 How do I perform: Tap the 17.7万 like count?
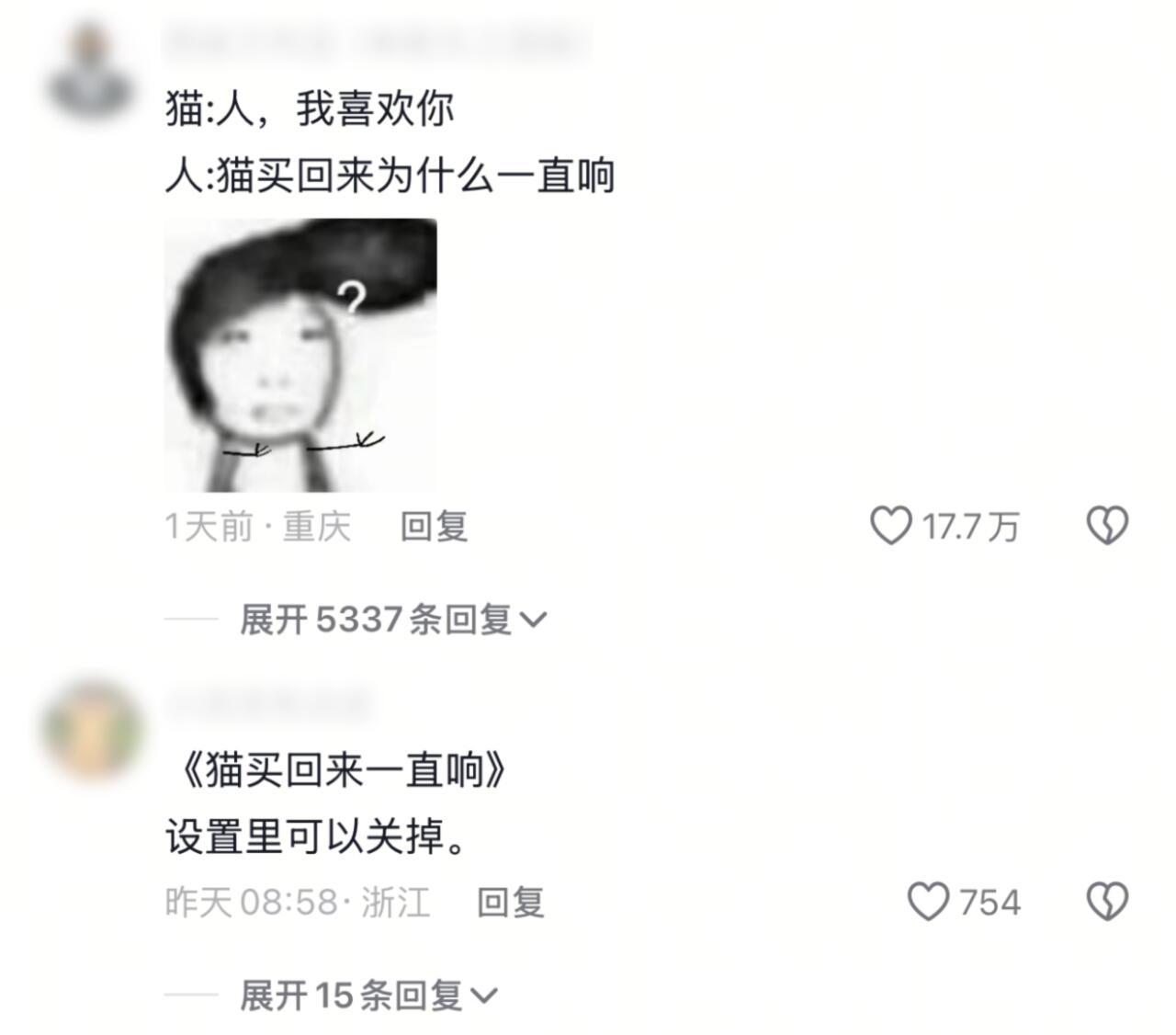pos(970,527)
